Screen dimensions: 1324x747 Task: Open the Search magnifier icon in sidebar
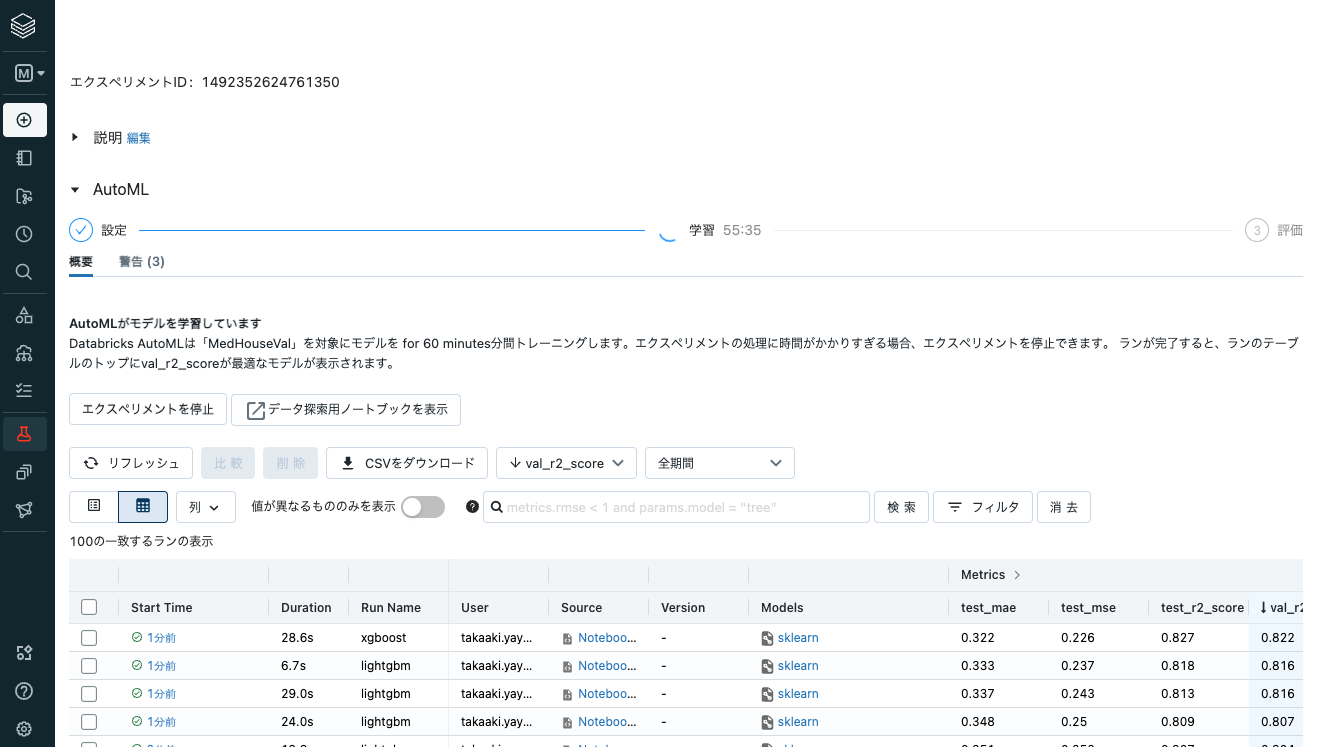(24, 272)
